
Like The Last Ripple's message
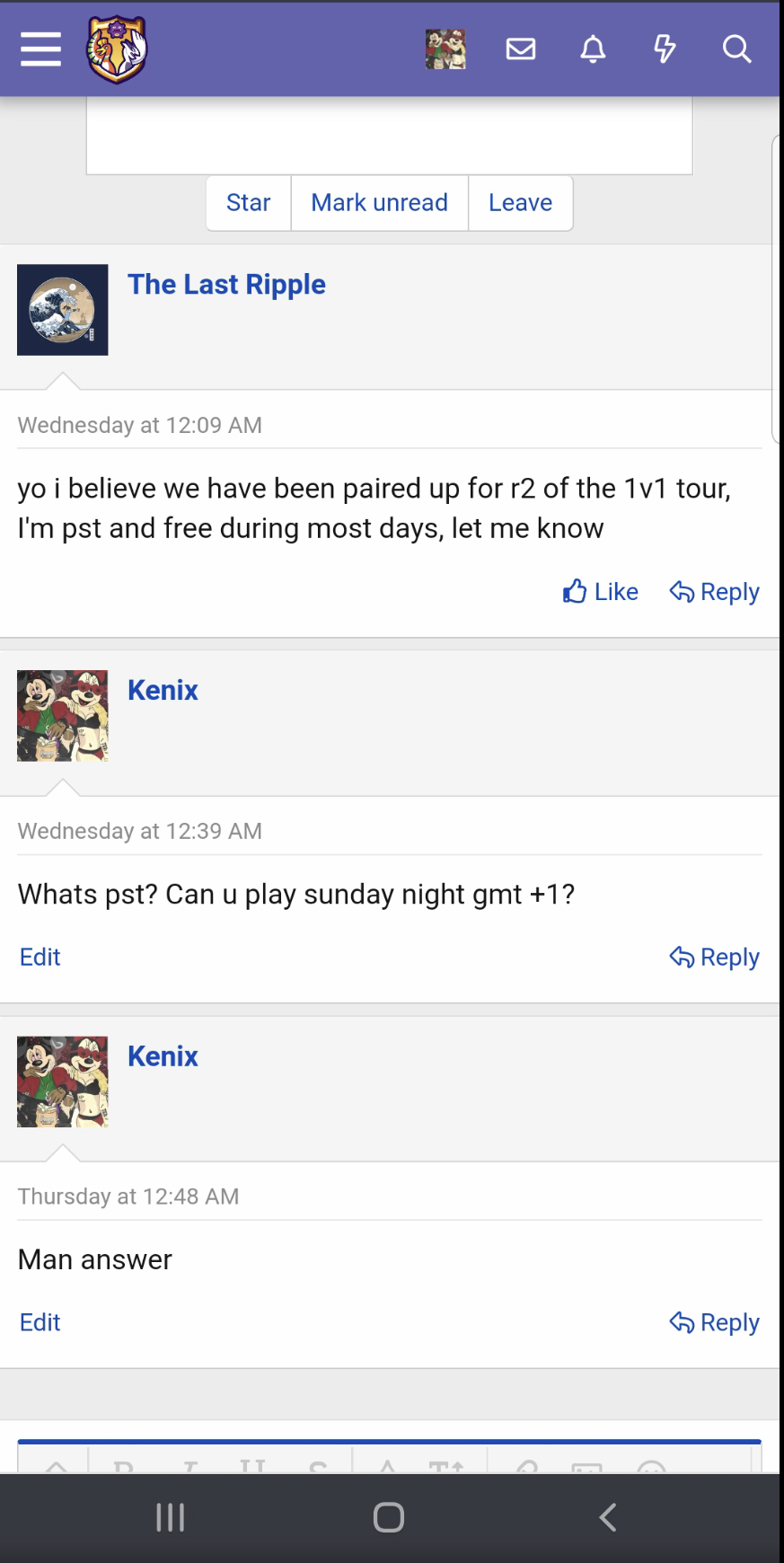[601, 592]
